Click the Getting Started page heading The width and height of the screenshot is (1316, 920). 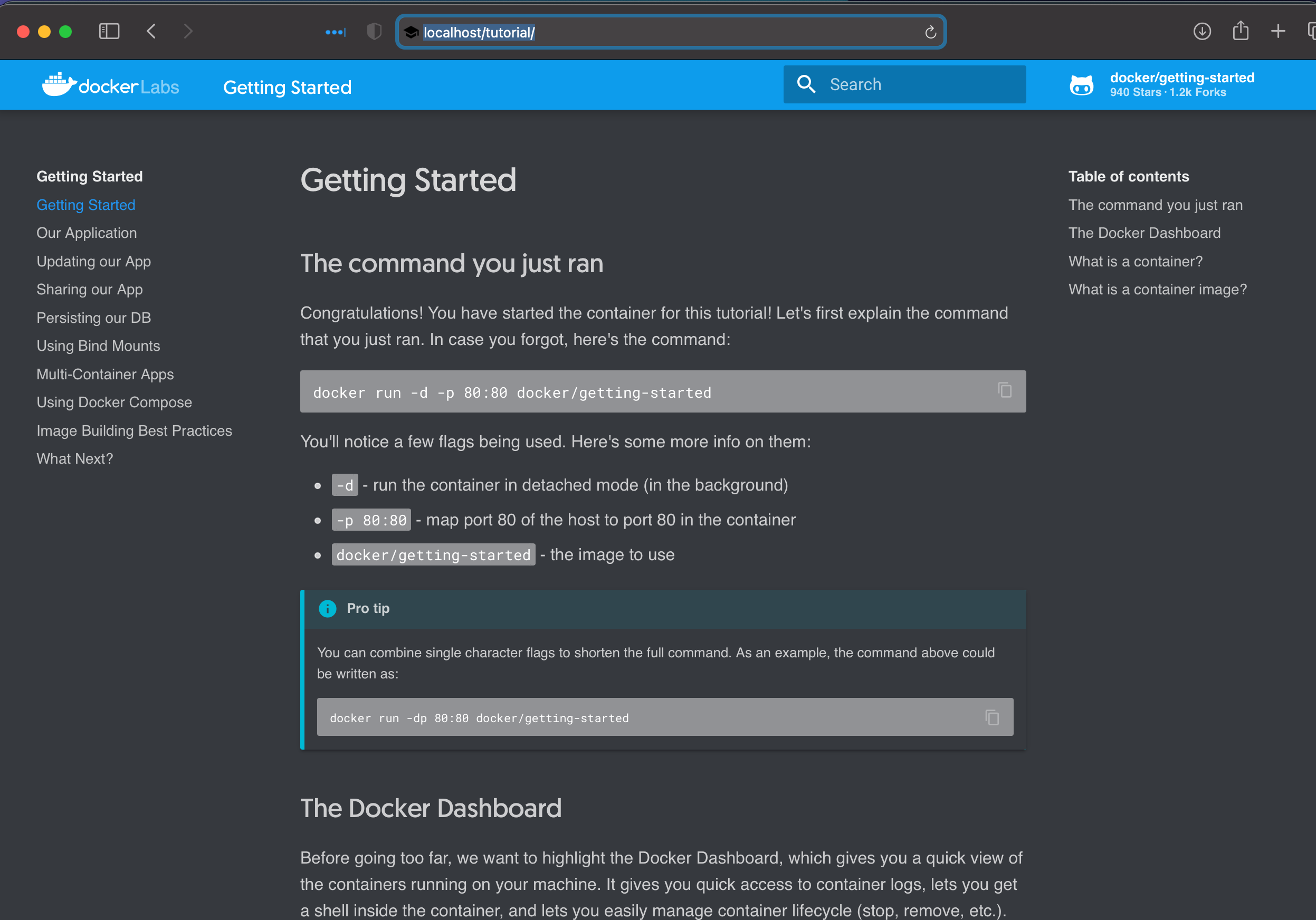coord(407,180)
